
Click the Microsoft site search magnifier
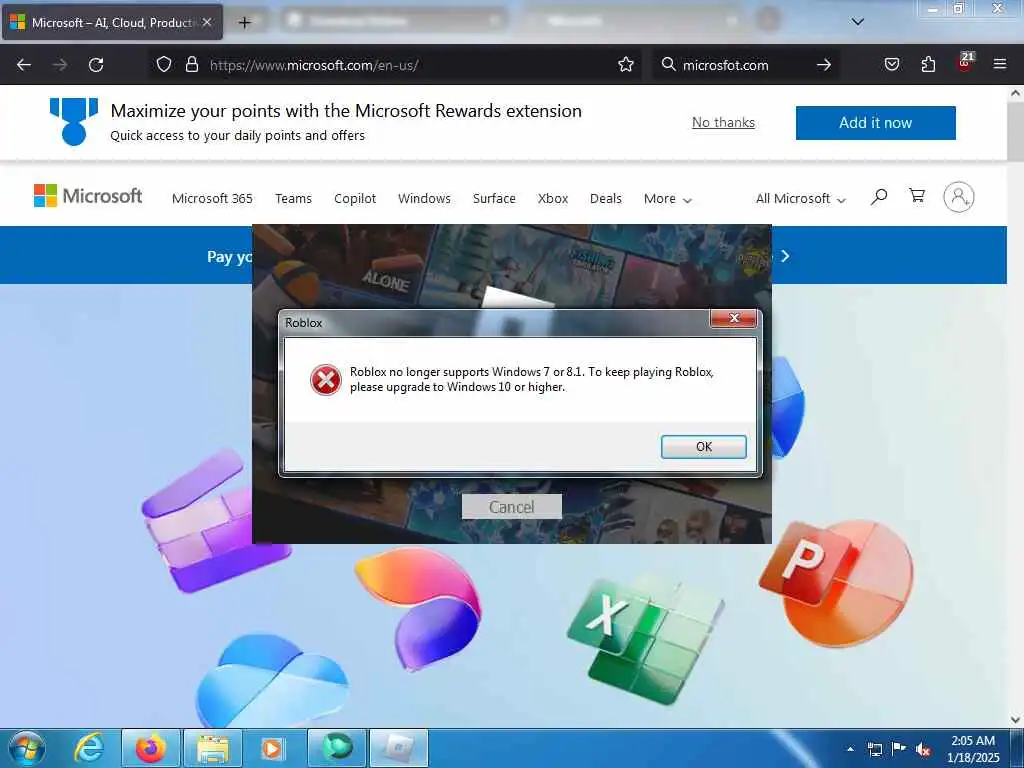pos(879,197)
